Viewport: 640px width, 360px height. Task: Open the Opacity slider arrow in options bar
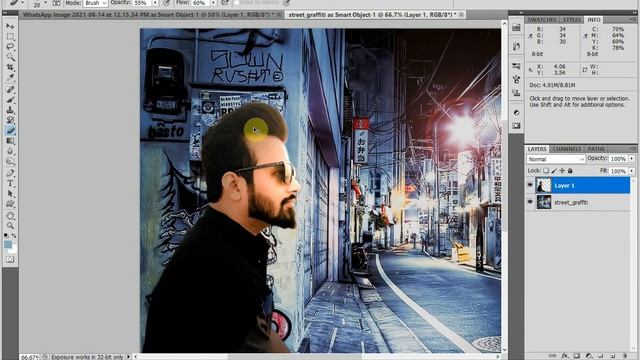pyautogui.click(x=155, y=3)
